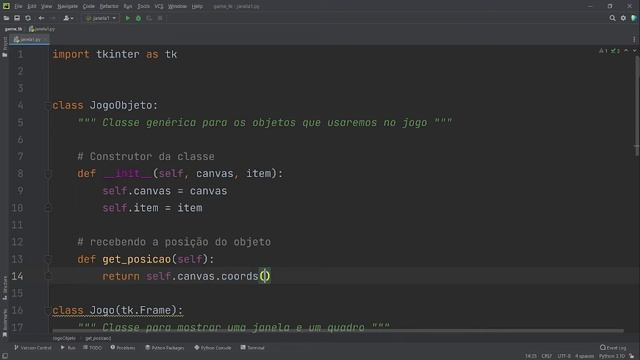Click the green Run button in toolbar
Image resolution: width=640 pixels, height=360 pixels.
tap(127, 18)
